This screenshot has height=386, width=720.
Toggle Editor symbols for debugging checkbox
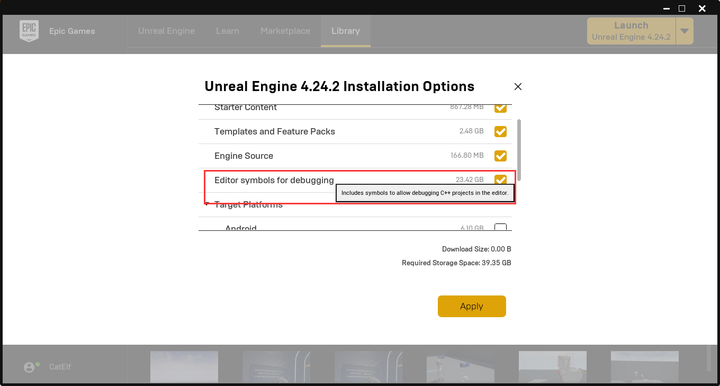point(501,179)
